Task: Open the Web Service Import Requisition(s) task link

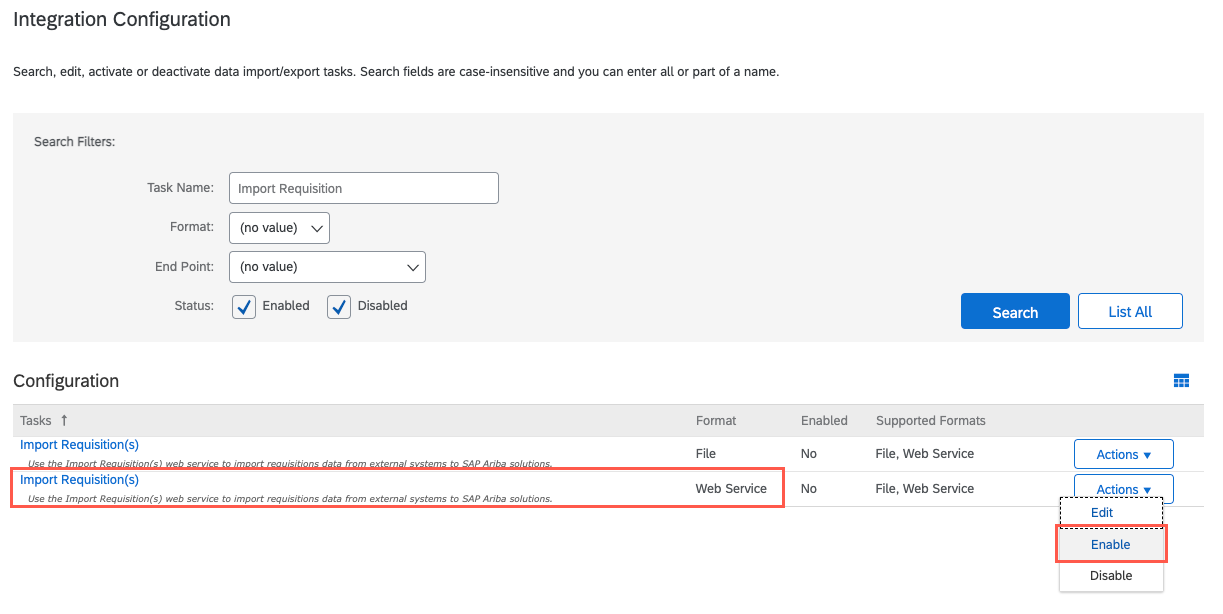Action: click(79, 479)
